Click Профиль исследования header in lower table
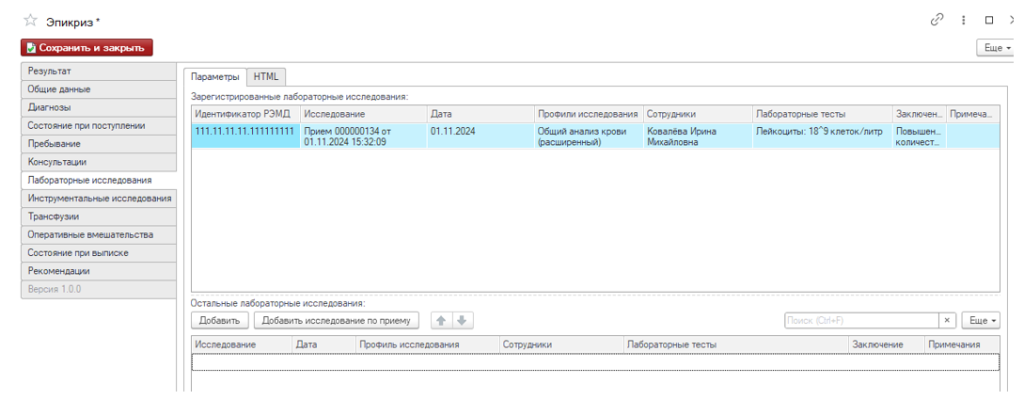The height and width of the screenshot is (400, 1024). coord(428,344)
